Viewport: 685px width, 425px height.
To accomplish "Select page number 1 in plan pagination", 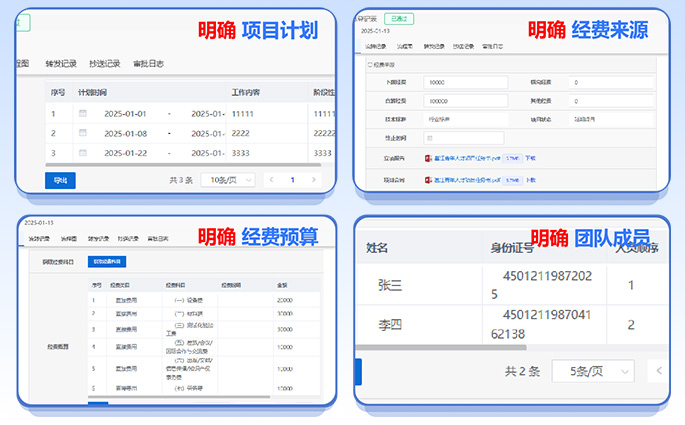I will click(x=292, y=180).
